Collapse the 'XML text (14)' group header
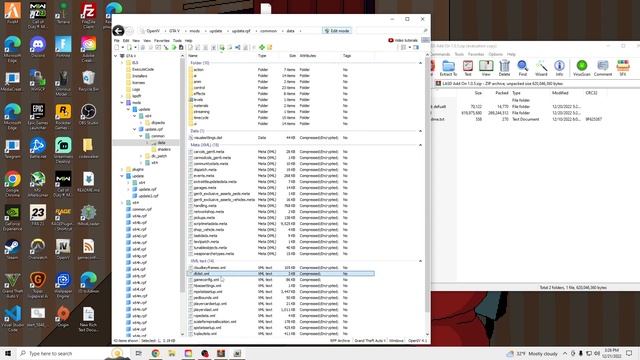Viewport: 640px width, 360px height. click(x=420, y=261)
